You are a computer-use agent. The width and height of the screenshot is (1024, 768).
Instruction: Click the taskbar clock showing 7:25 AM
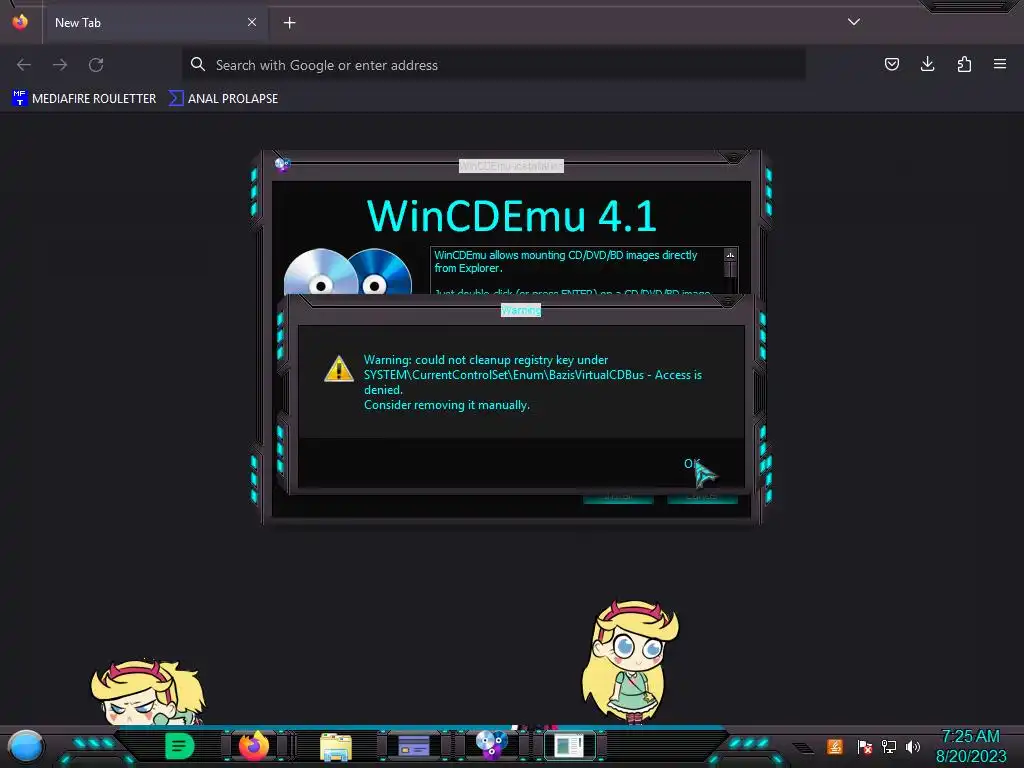click(971, 746)
